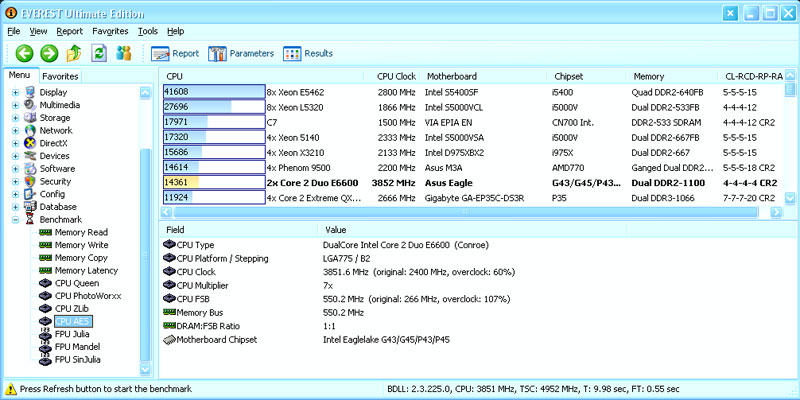Select the 8x Xeon E5462 result row
The image size is (800, 400).
coord(472,92)
